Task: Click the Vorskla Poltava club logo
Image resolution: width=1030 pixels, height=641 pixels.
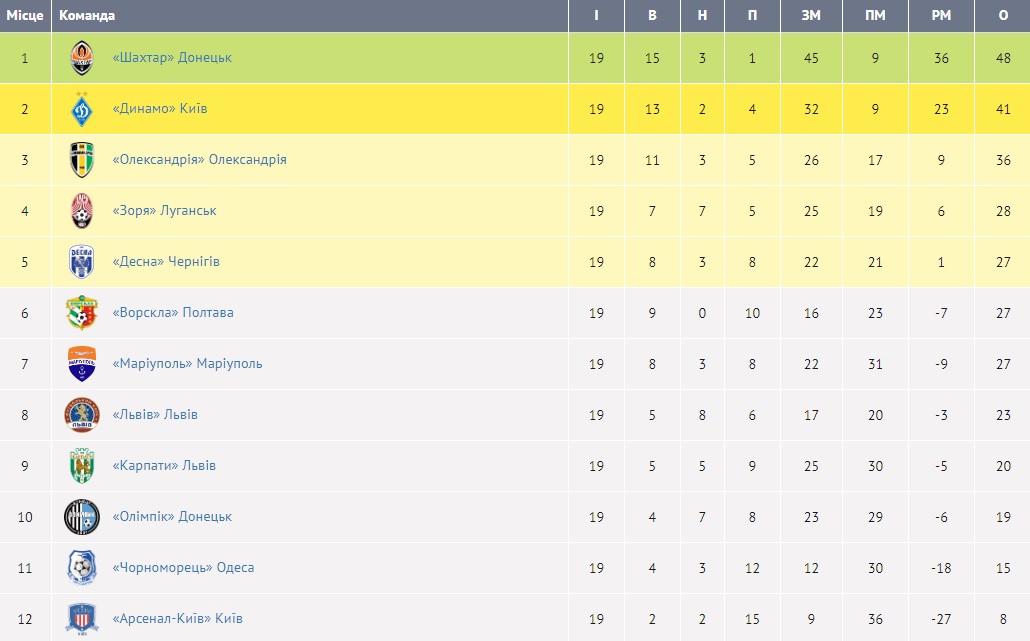Action: tap(82, 313)
